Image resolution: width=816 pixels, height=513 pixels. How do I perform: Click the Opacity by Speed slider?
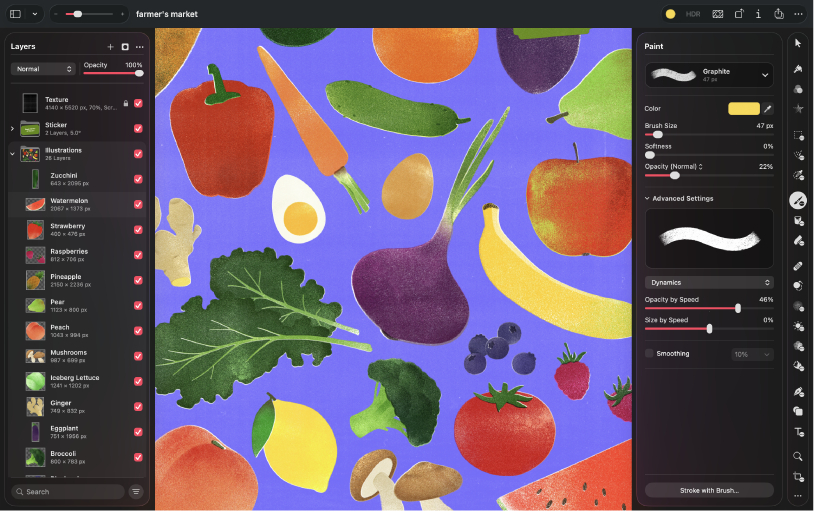point(711,309)
